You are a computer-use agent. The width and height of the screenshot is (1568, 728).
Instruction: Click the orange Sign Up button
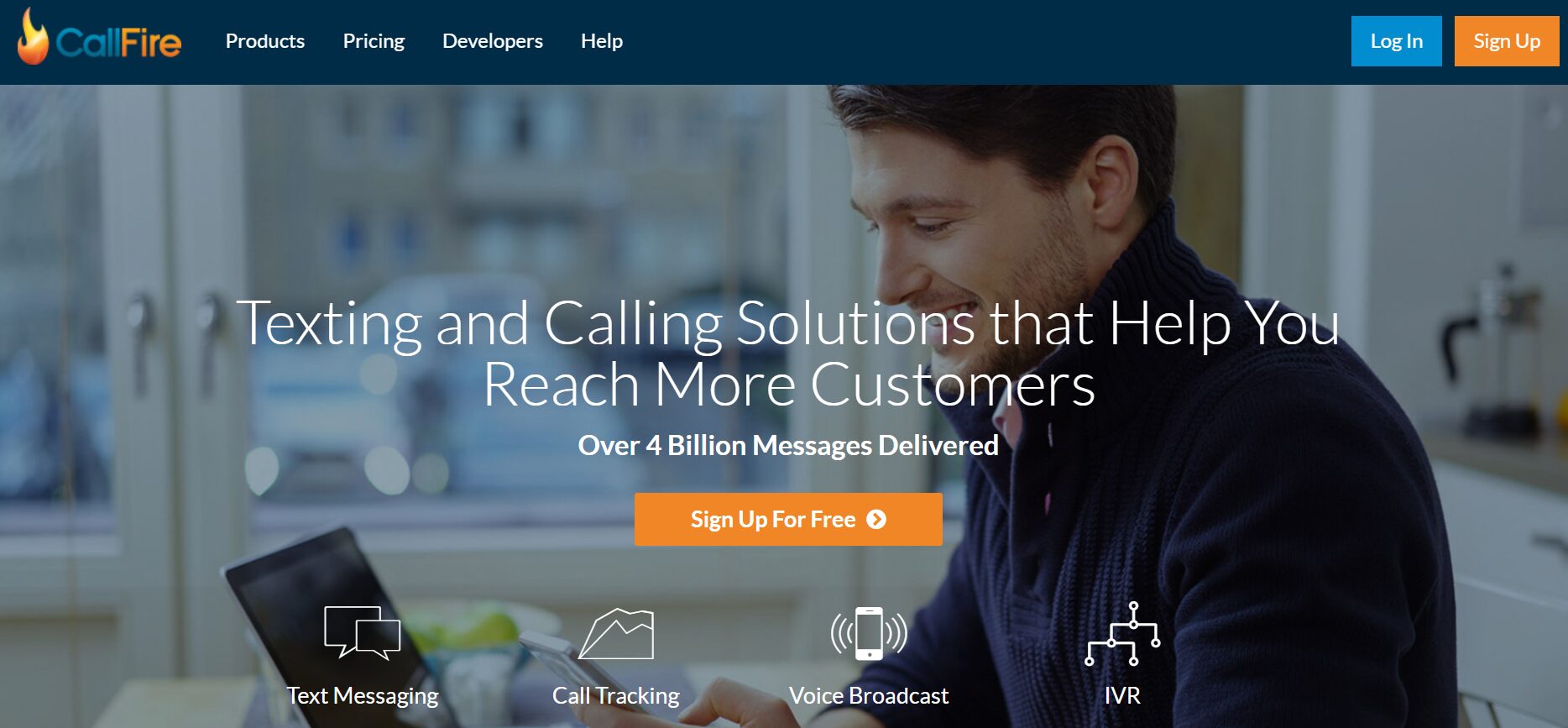coord(1507,41)
